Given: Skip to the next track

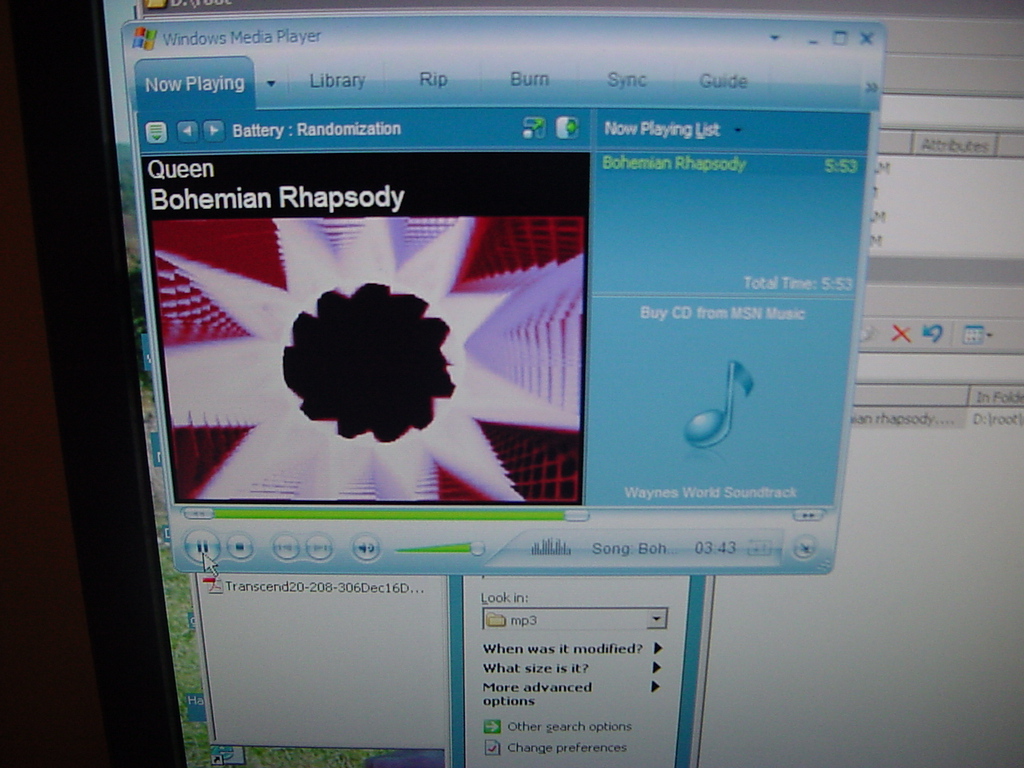Looking at the screenshot, I should pos(319,547).
